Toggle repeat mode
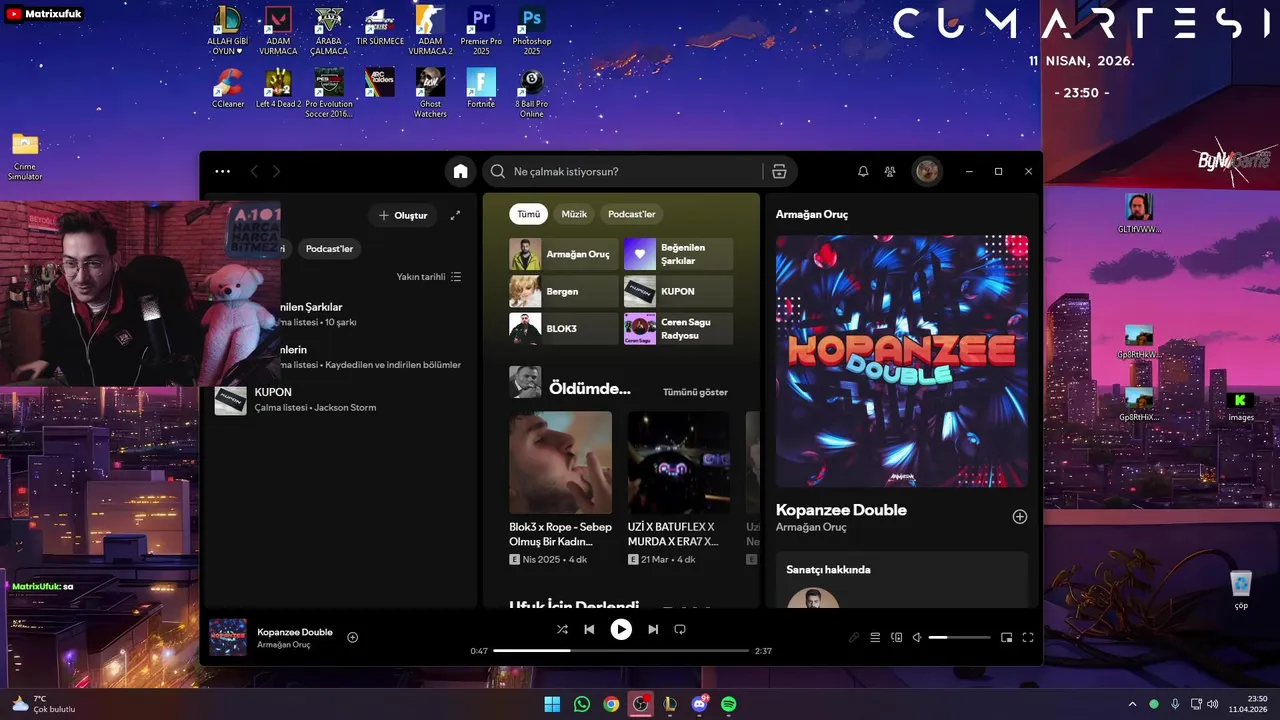The image size is (1280, 720). click(680, 629)
